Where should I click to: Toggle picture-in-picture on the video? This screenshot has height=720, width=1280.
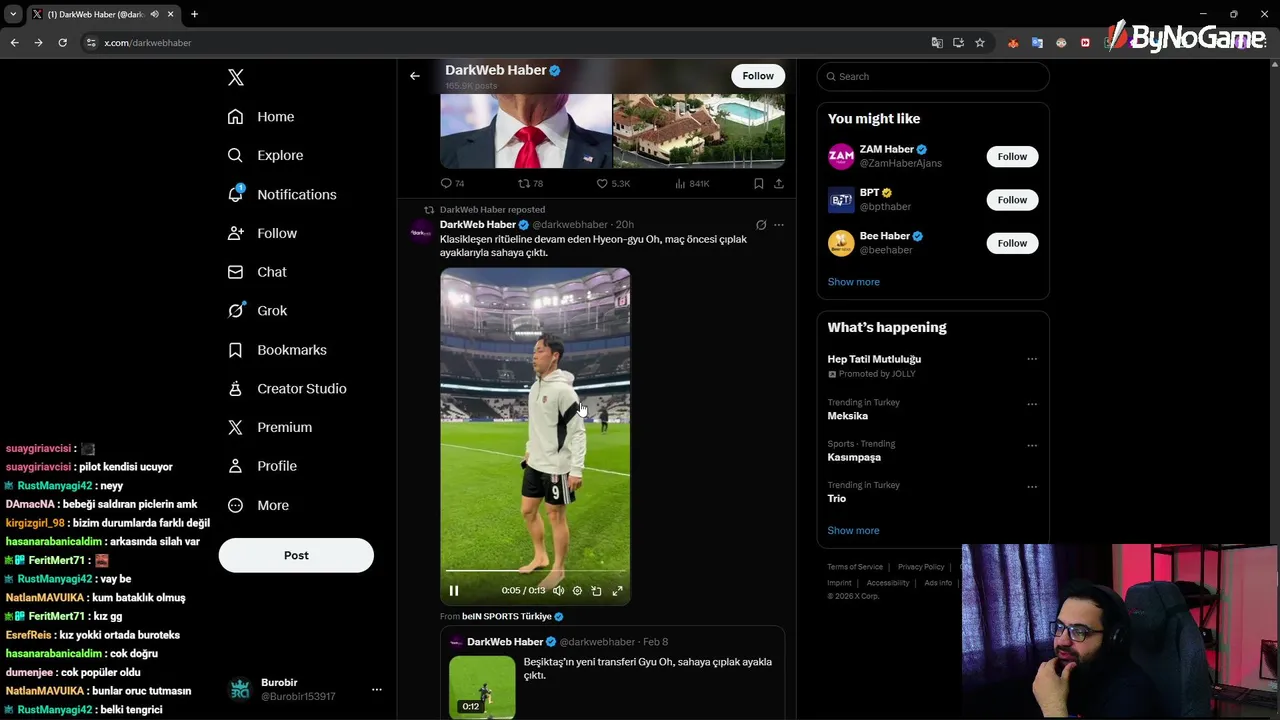coord(597,591)
